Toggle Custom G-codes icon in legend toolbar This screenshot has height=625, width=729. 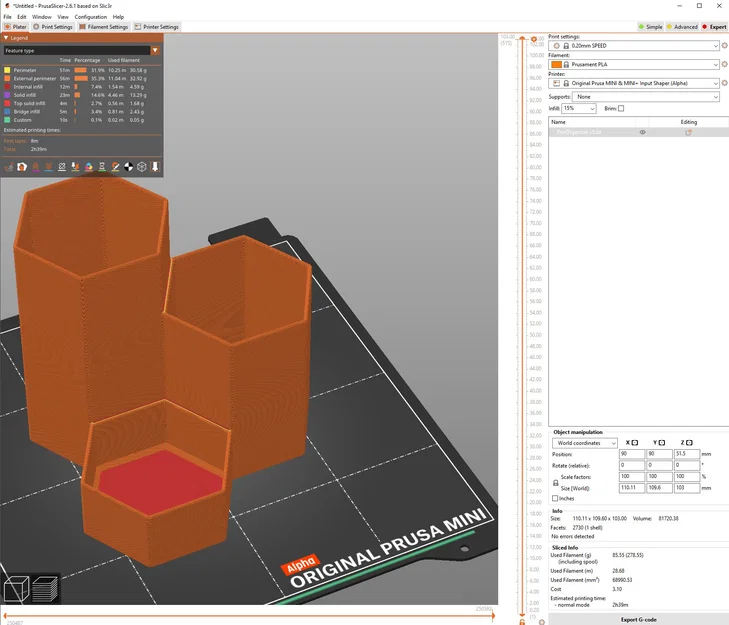click(115, 166)
